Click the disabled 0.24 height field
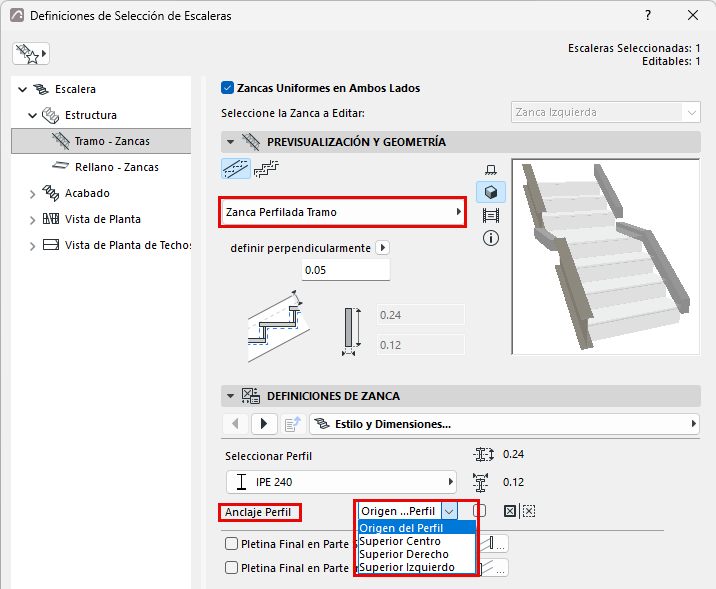Screen dimensions: 716x589 (421, 315)
